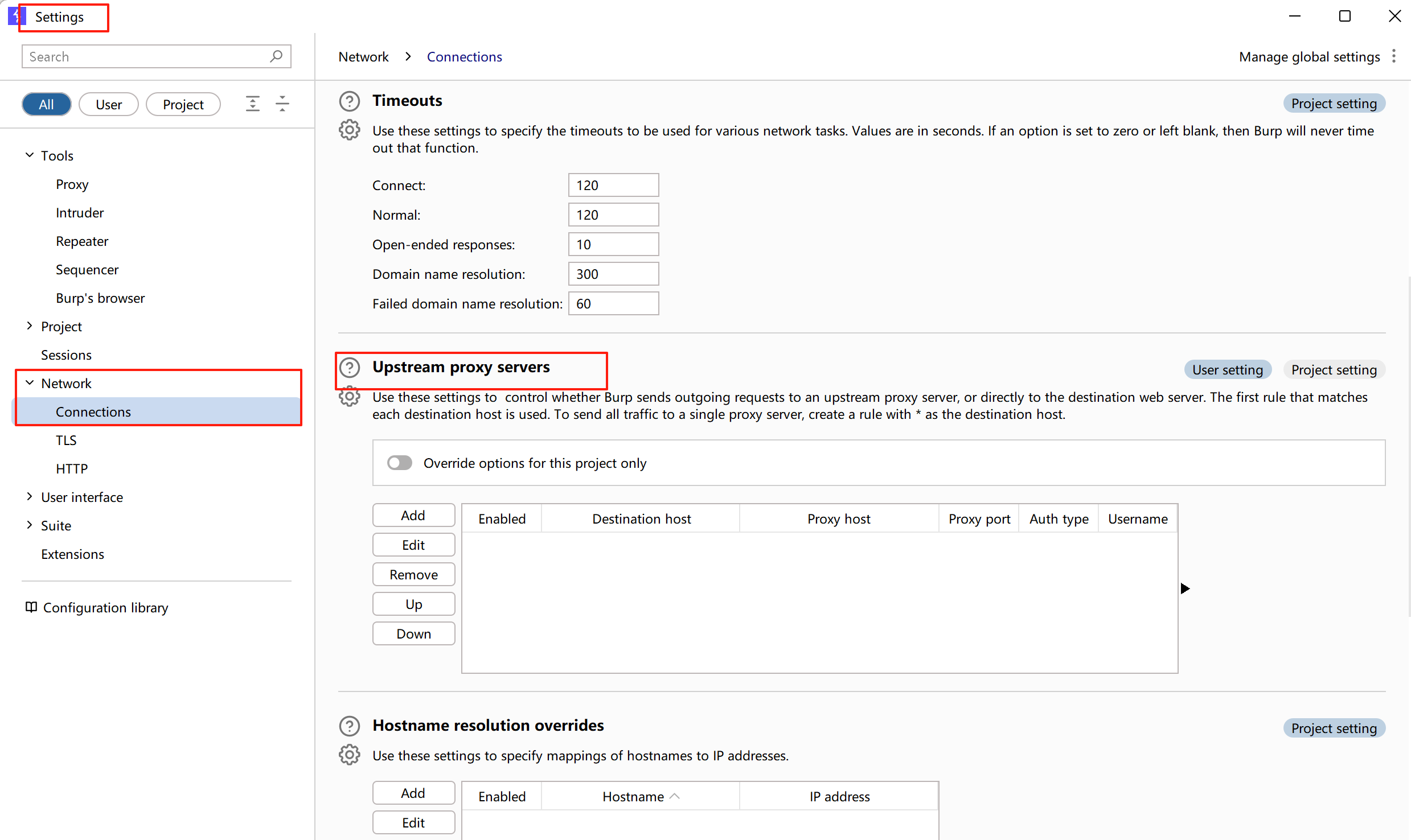The width and height of the screenshot is (1411, 840).
Task: Open the Manage global settings kebab menu
Action: 1393,56
